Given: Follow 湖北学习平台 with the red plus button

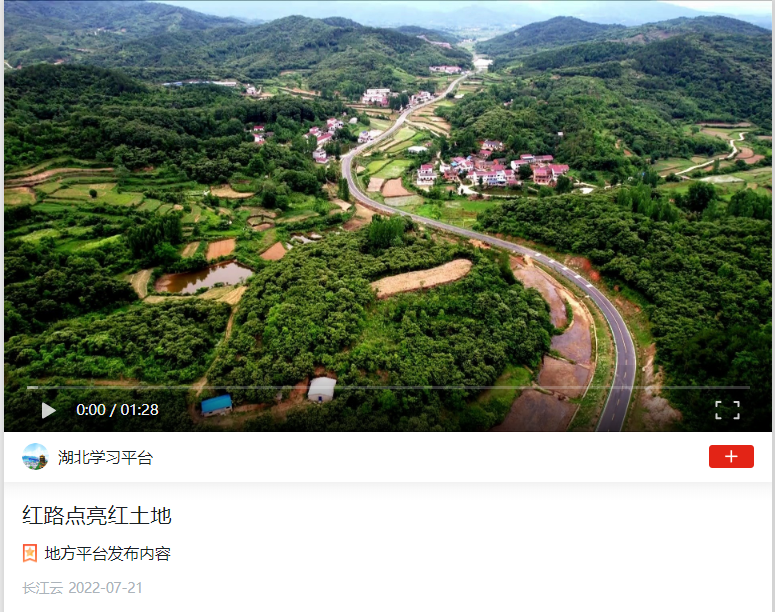Looking at the screenshot, I should (x=731, y=456).
